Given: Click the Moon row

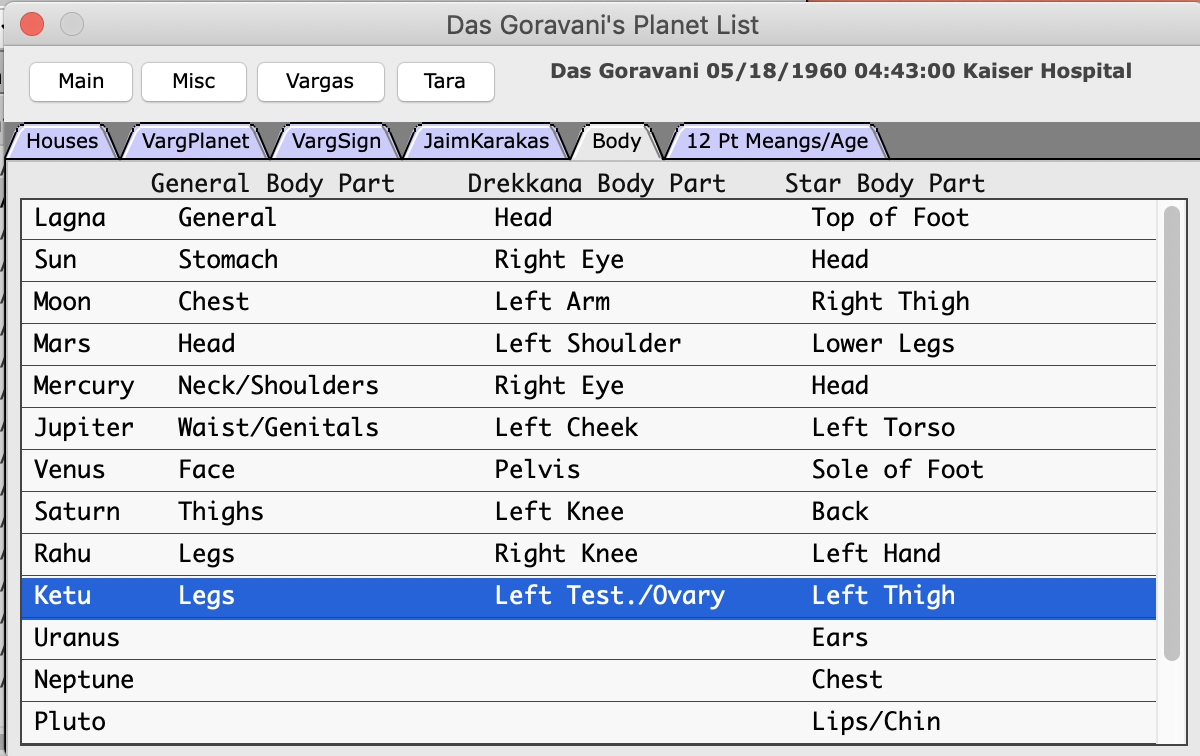Looking at the screenshot, I should pos(588,302).
